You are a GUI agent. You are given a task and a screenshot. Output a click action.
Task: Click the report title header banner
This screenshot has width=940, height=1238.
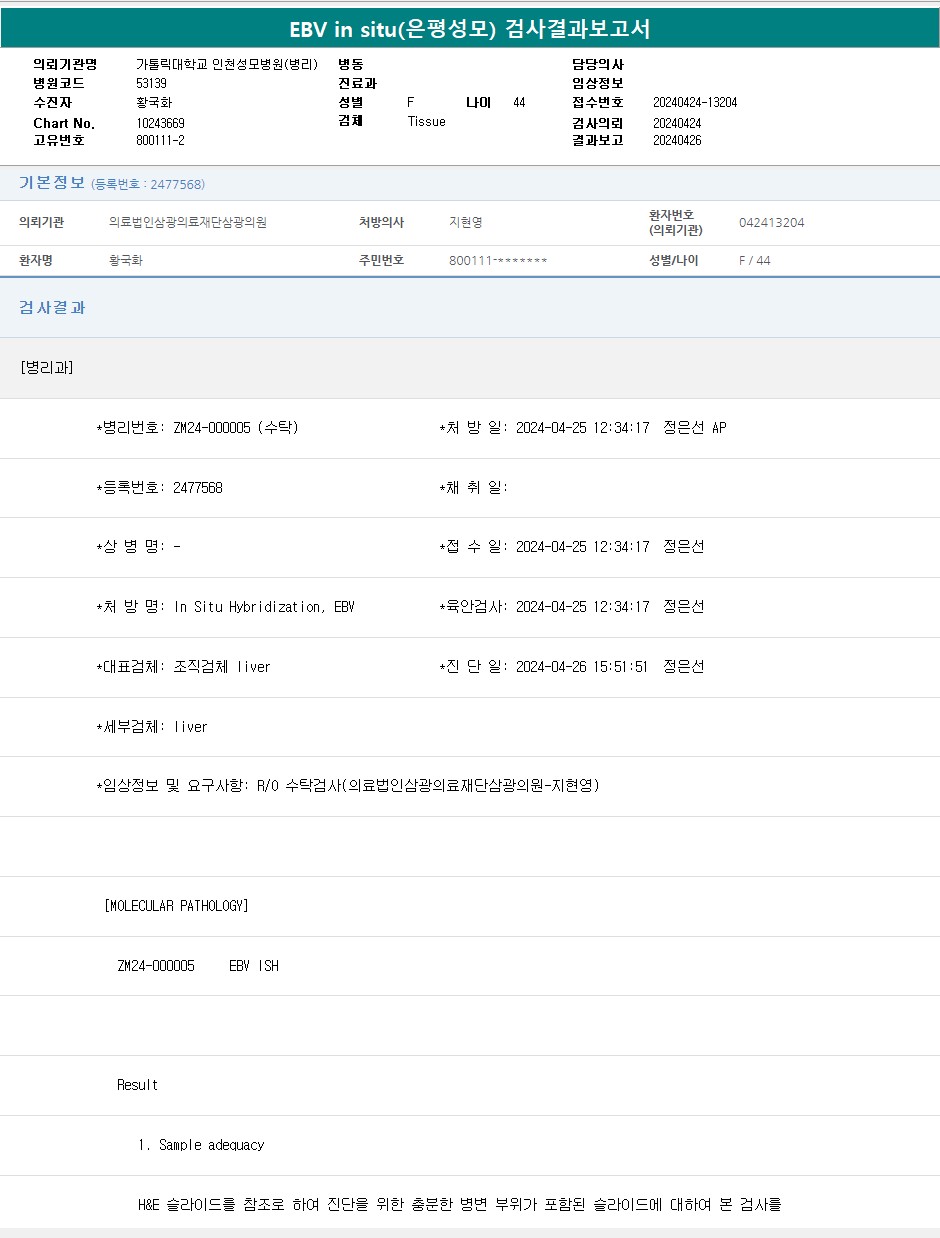[x=470, y=29]
